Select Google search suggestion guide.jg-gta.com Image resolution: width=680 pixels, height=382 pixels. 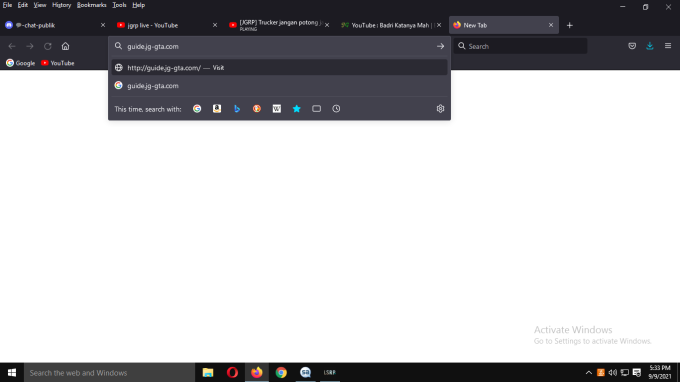click(279, 86)
